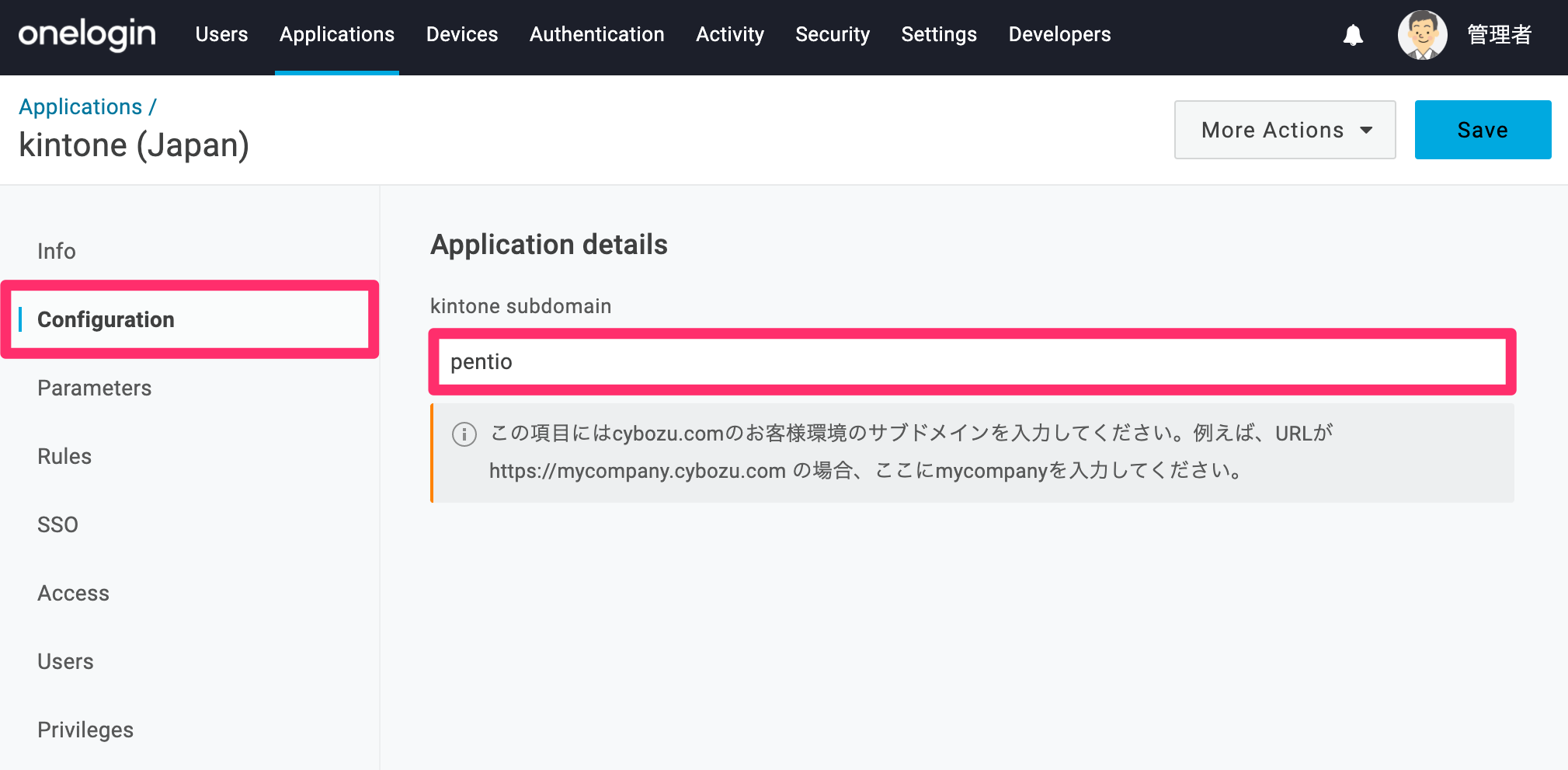Open the Developers menu
The width and height of the screenshot is (1568, 770).
[1059, 35]
